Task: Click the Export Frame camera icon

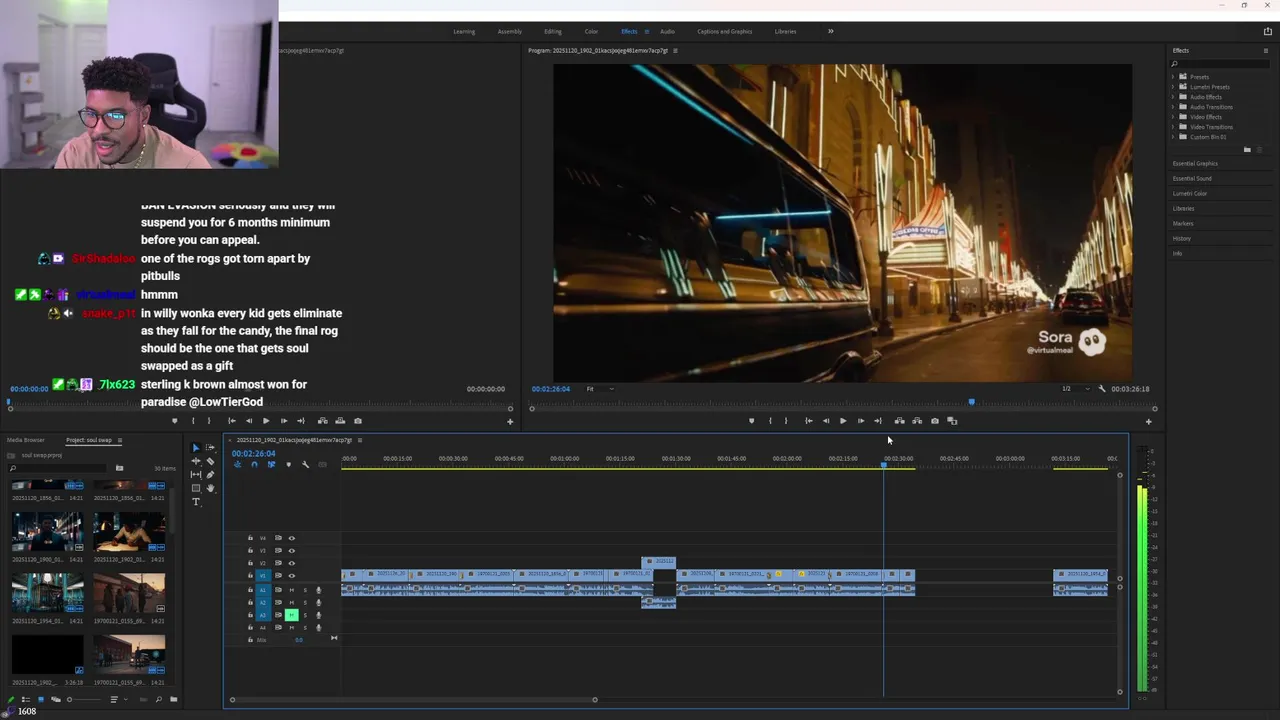Action: coord(935,421)
